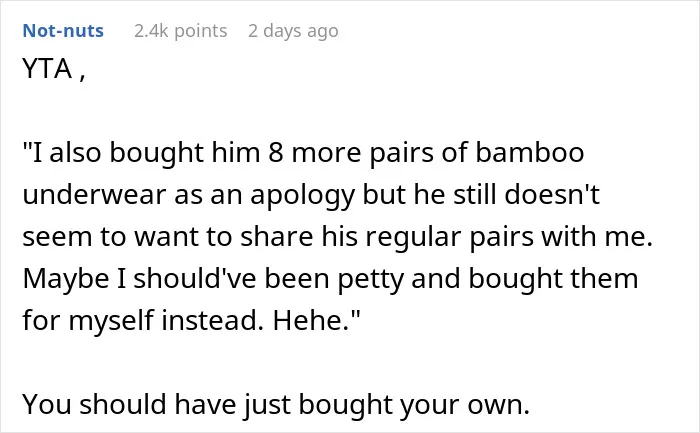Open the '2 days ago' timestamp permalink
This screenshot has height=433, width=700.
pyautogui.click(x=293, y=31)
